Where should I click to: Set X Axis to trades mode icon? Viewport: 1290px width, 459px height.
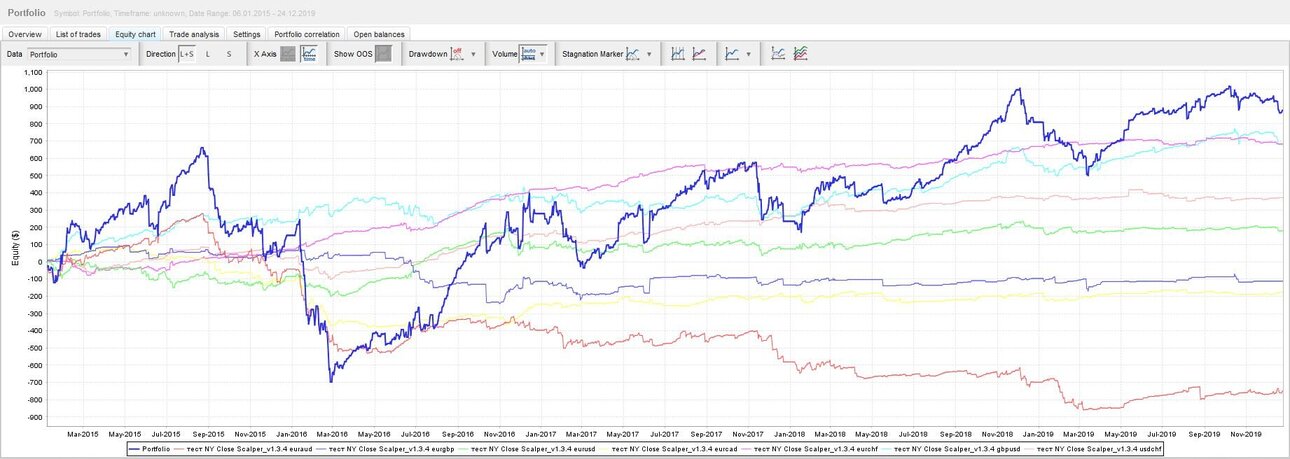(288, 54)
